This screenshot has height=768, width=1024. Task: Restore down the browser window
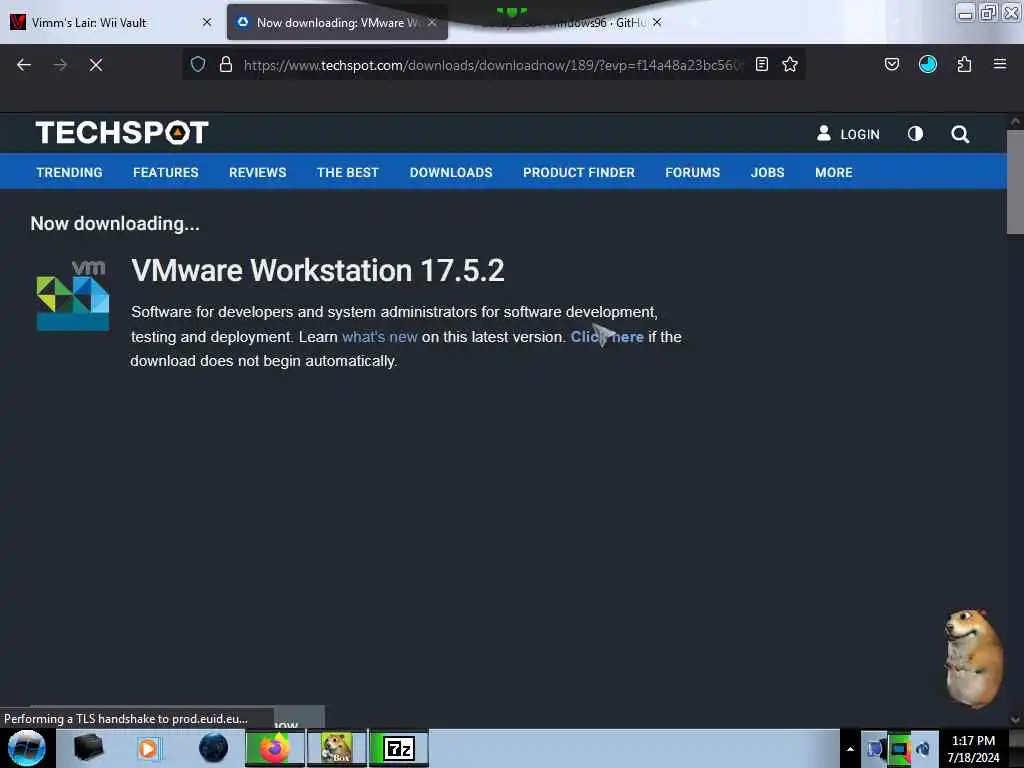coord(988,12)
